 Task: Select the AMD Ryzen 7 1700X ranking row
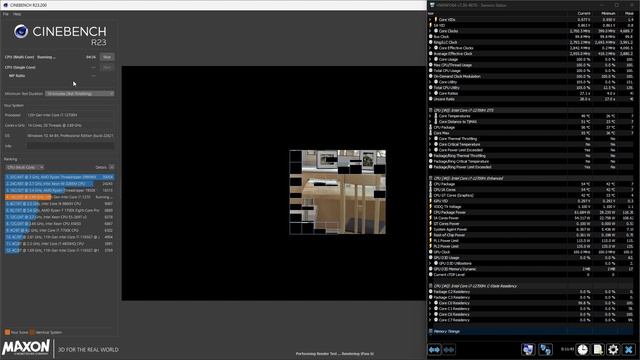[60, 210]
